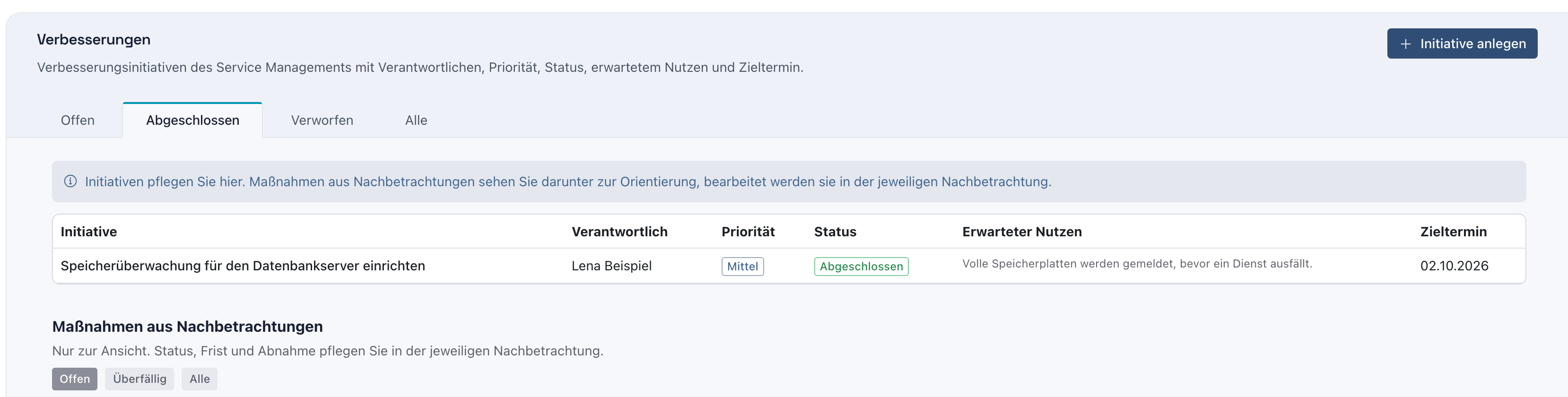The image size is (1568, 397).
Task: Click the Erwarteter Nutzen column header
Action: tap(1022, 232)
